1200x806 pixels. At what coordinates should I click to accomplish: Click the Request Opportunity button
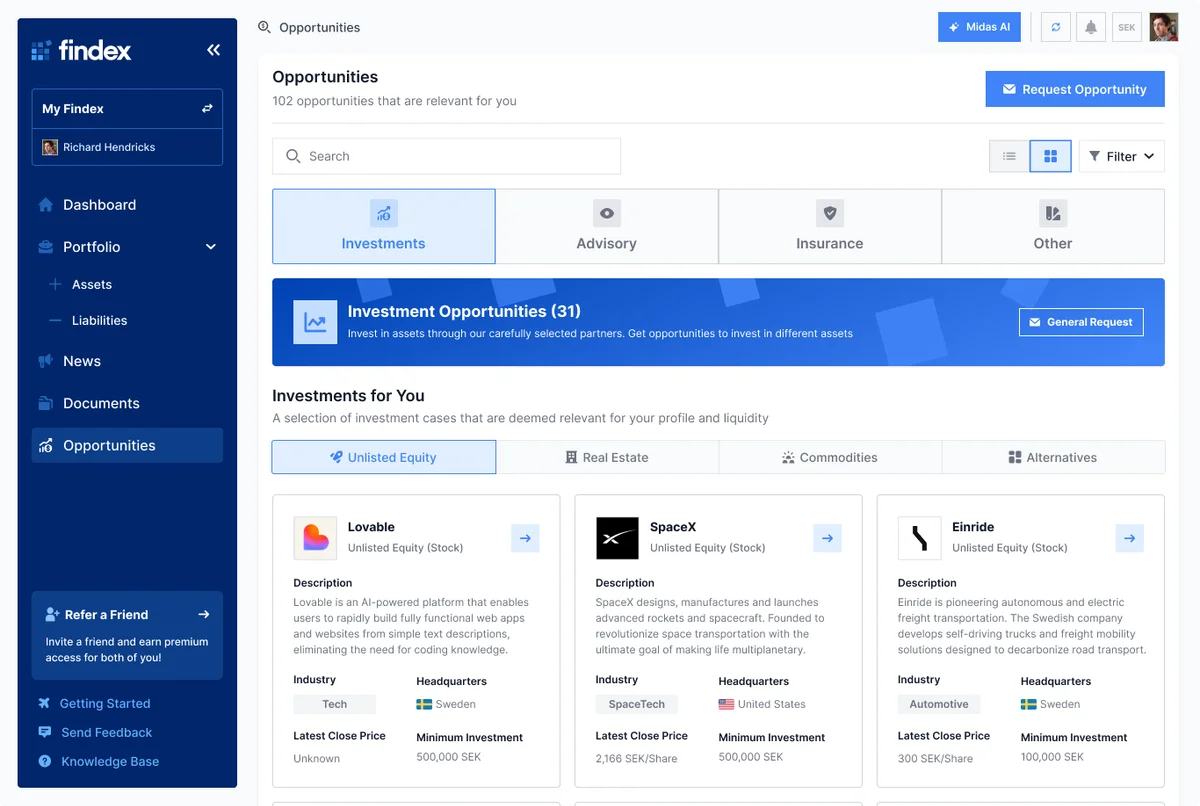click(1074, 89)
